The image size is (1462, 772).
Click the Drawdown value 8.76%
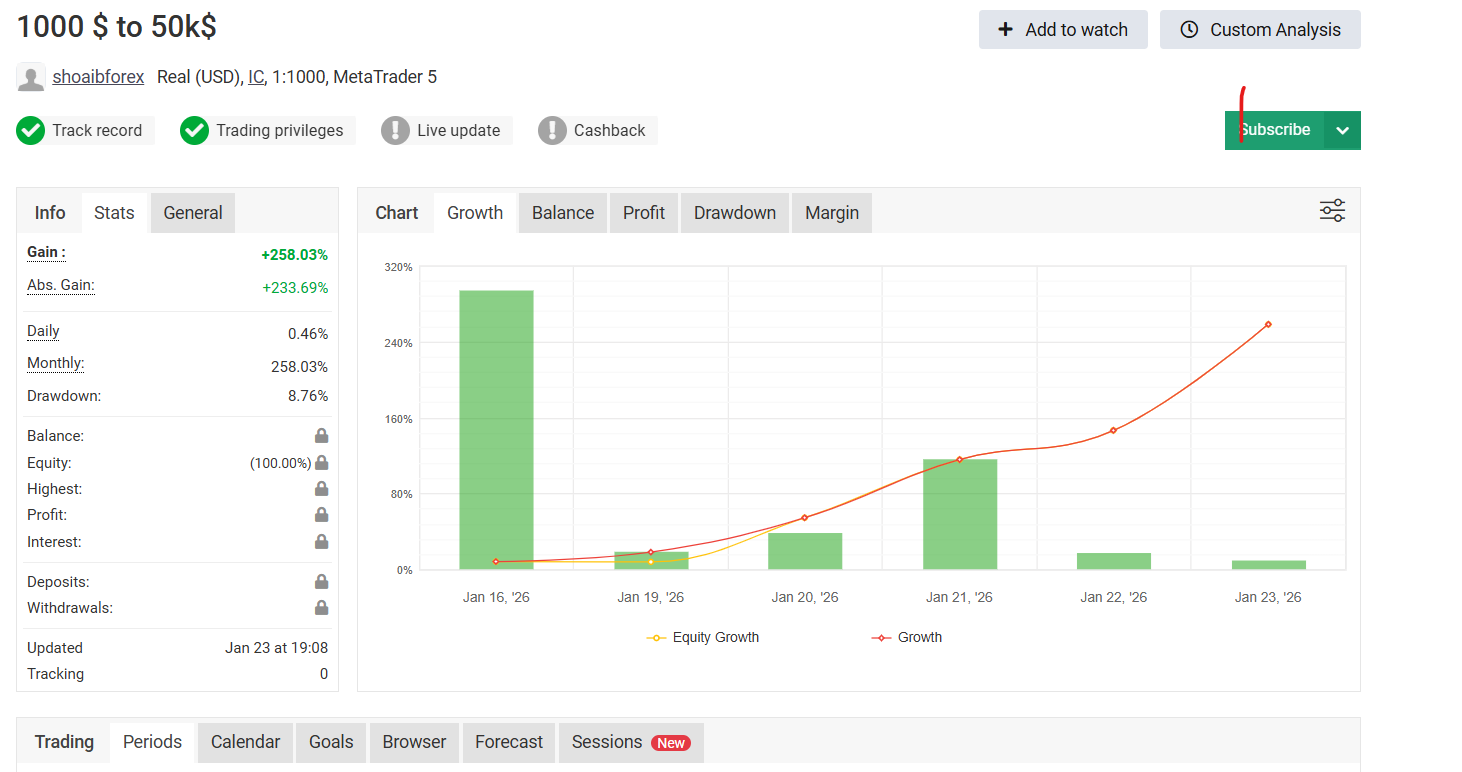pos(308,396)
